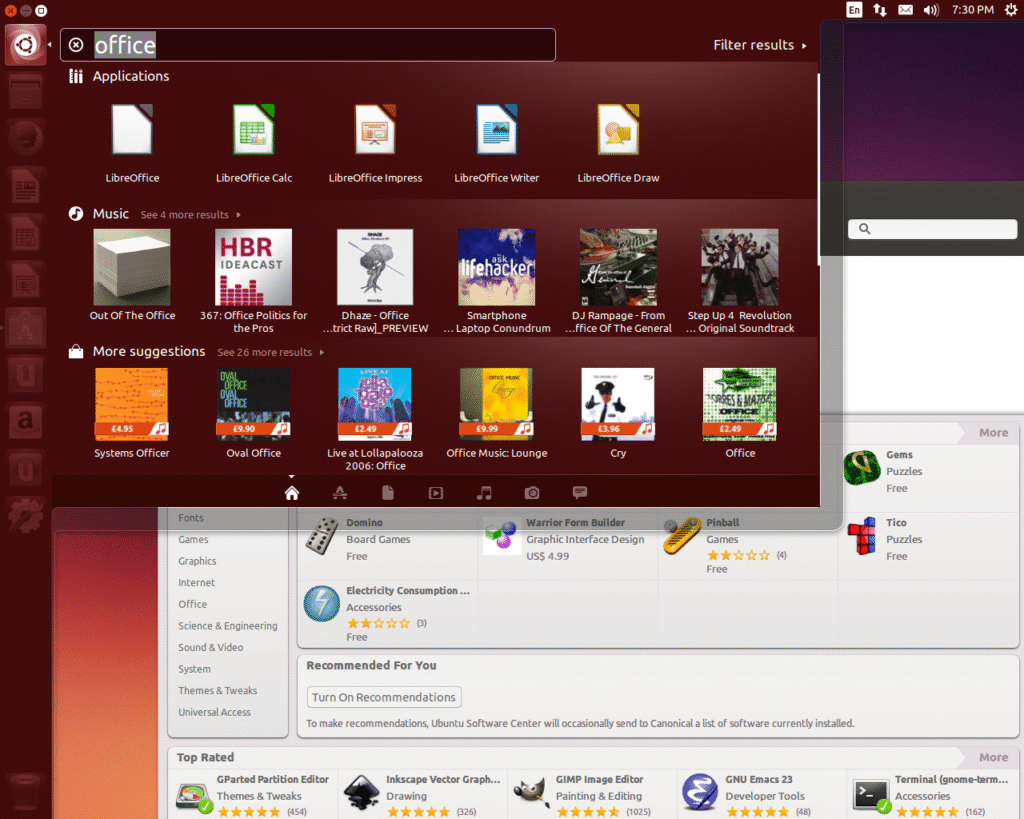The image size is (1024, 819).
Task: Select Out Of The Office album thumbnail
Action: coord(132,267)
